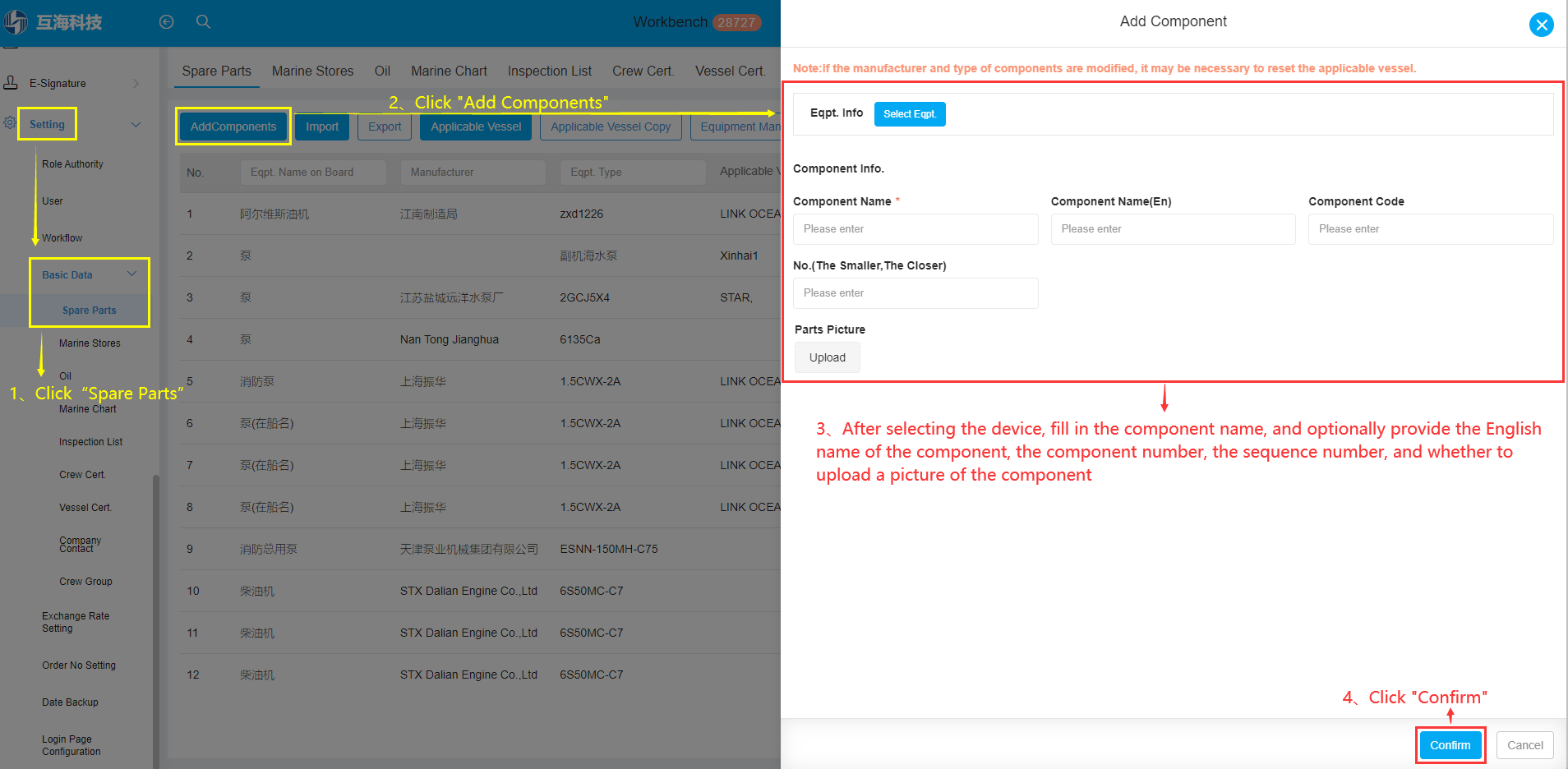Click the company logo icon
Image resolution: width=1568 pixels, height=769 pixels.
pos(16,22)
